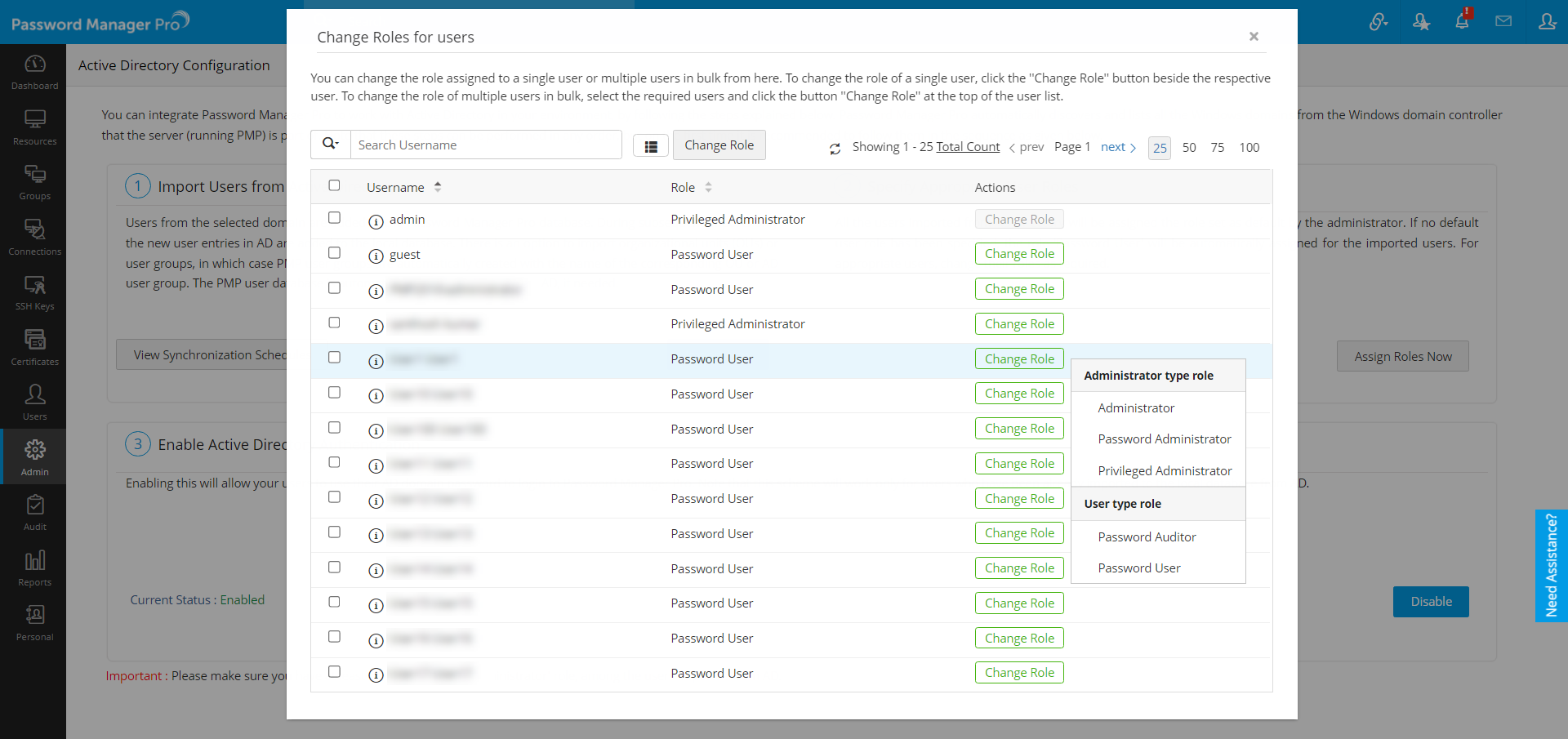Screen dimensions: 1568x739
Task: Check the select-all checkbox in header
Action: [334, 185]
